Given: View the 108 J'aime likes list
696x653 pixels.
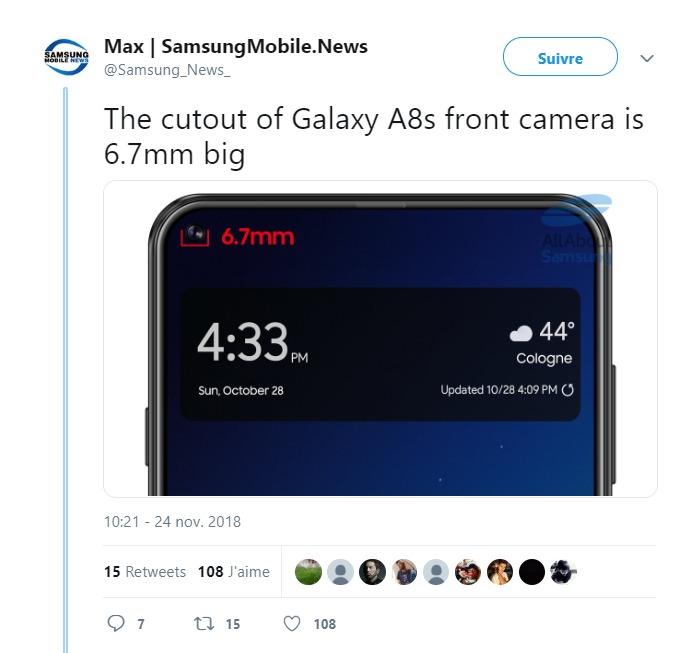Looking at the screenshot, I should (x=233, y=572).
